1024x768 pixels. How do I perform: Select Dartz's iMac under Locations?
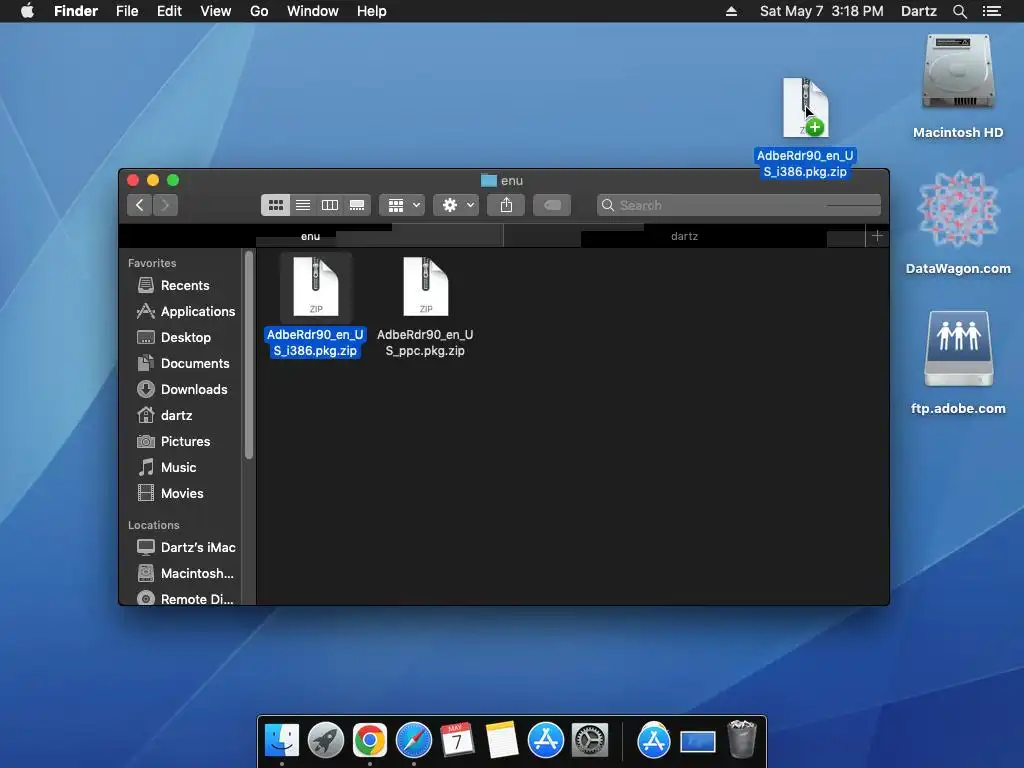tap(186, 547)
